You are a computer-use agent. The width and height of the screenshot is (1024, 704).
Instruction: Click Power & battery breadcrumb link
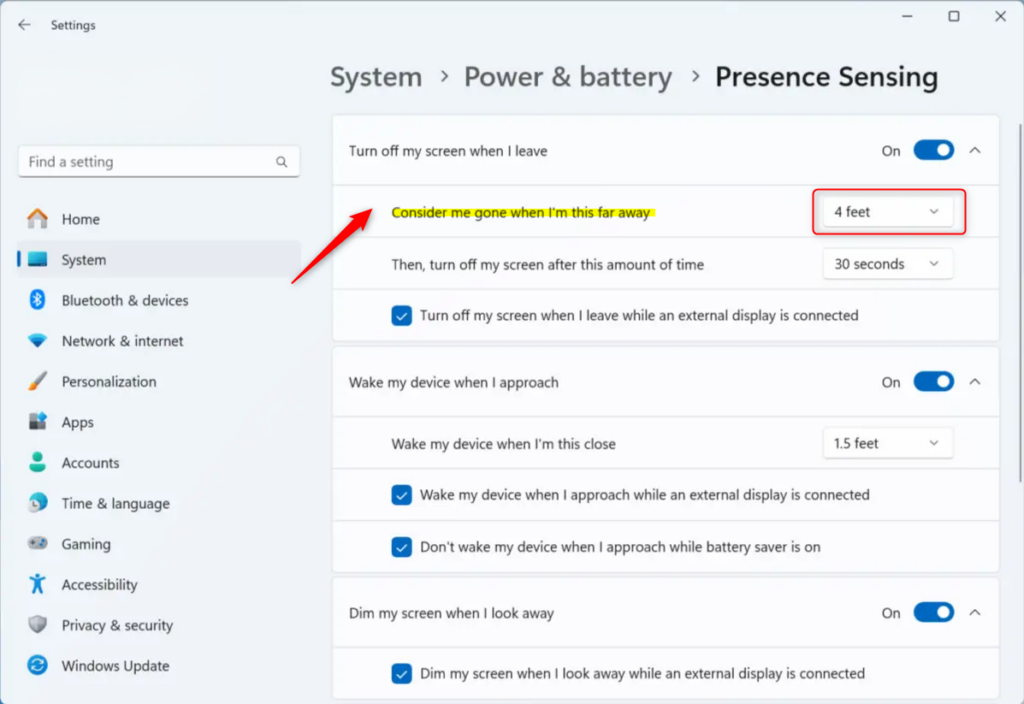(568, 77)
